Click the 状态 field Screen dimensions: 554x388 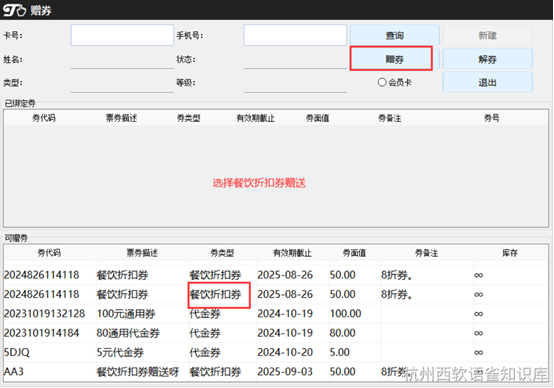[295, 59]
